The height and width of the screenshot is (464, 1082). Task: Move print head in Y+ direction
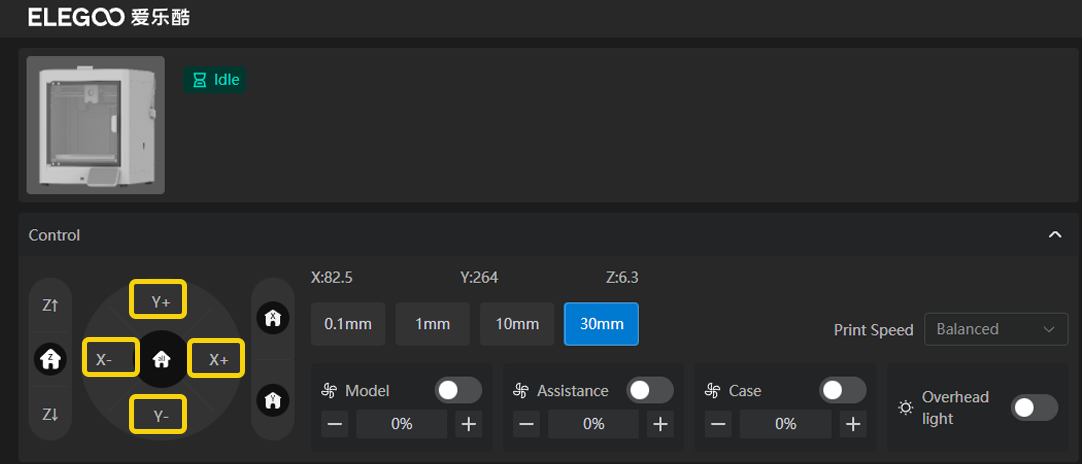(160, 301)
